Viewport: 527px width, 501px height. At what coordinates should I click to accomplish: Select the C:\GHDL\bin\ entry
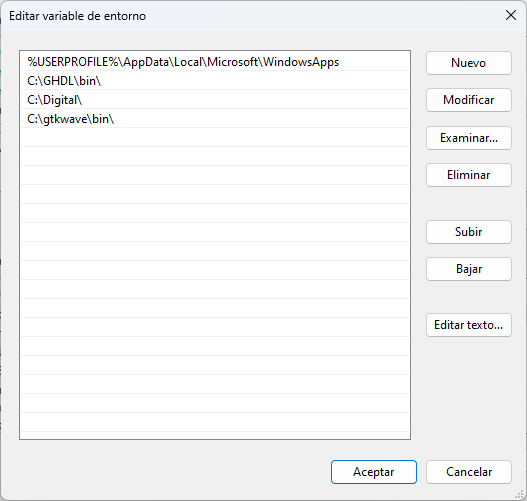coord(215,81)
